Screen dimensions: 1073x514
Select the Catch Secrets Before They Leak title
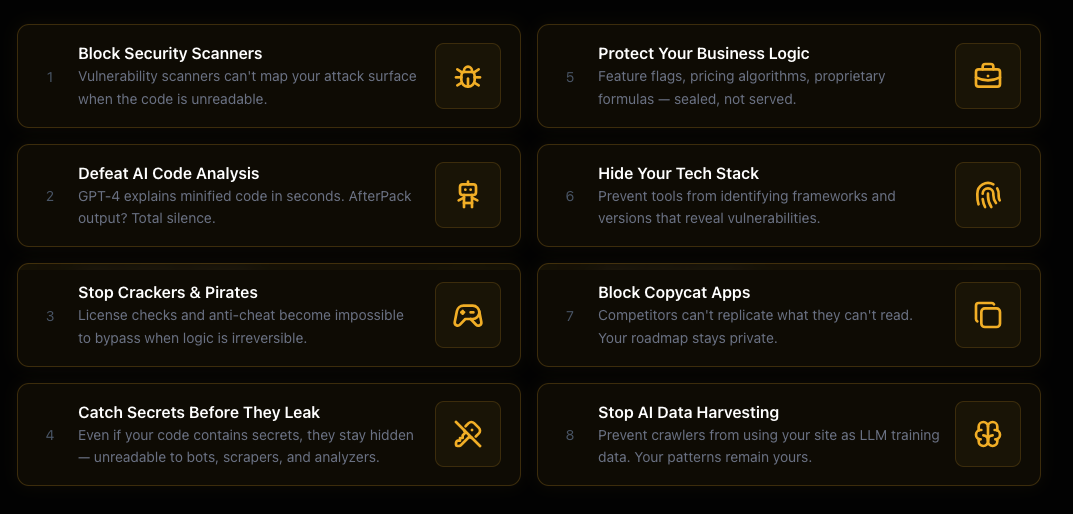199,412
